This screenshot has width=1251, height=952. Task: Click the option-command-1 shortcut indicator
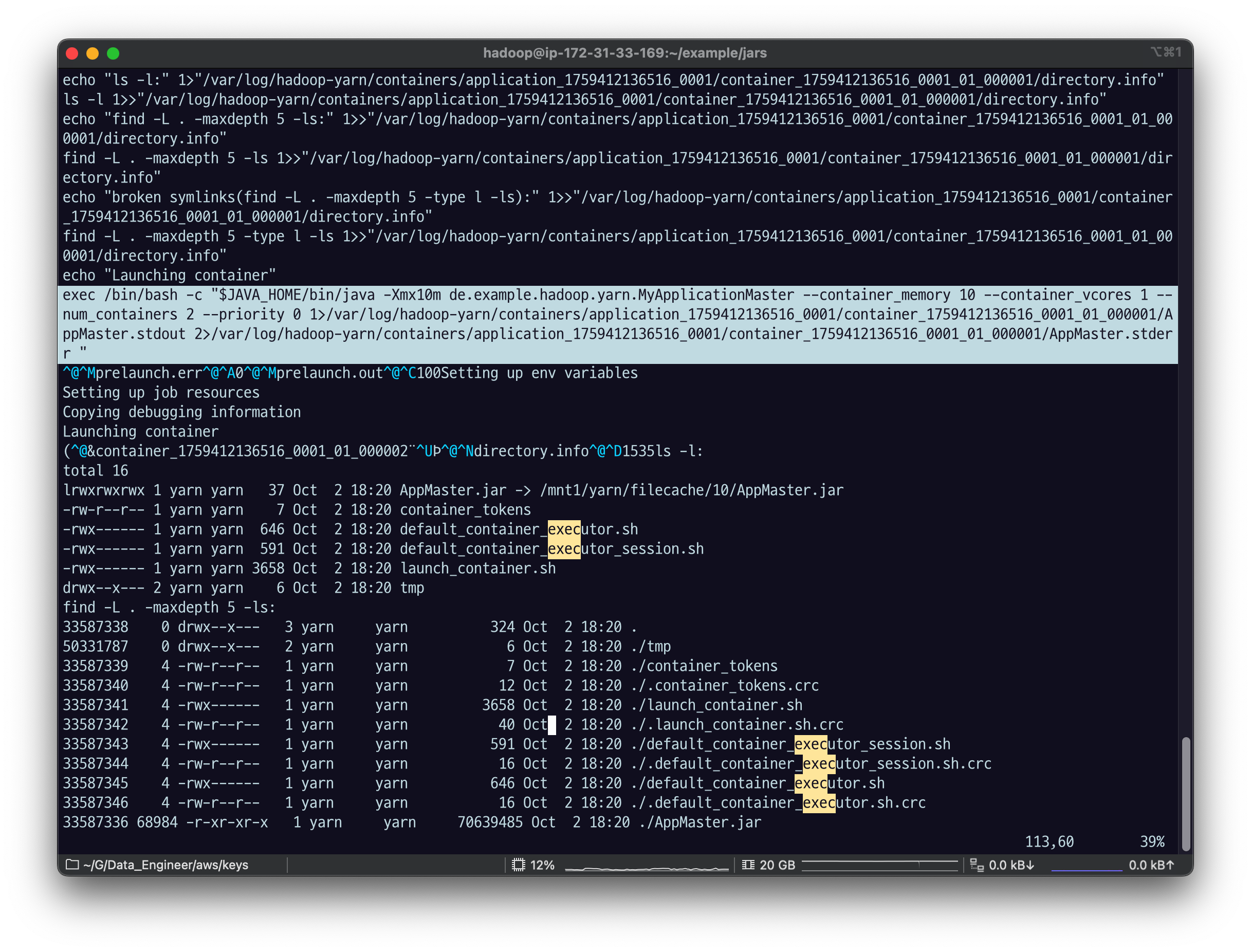click(1166, 52)
